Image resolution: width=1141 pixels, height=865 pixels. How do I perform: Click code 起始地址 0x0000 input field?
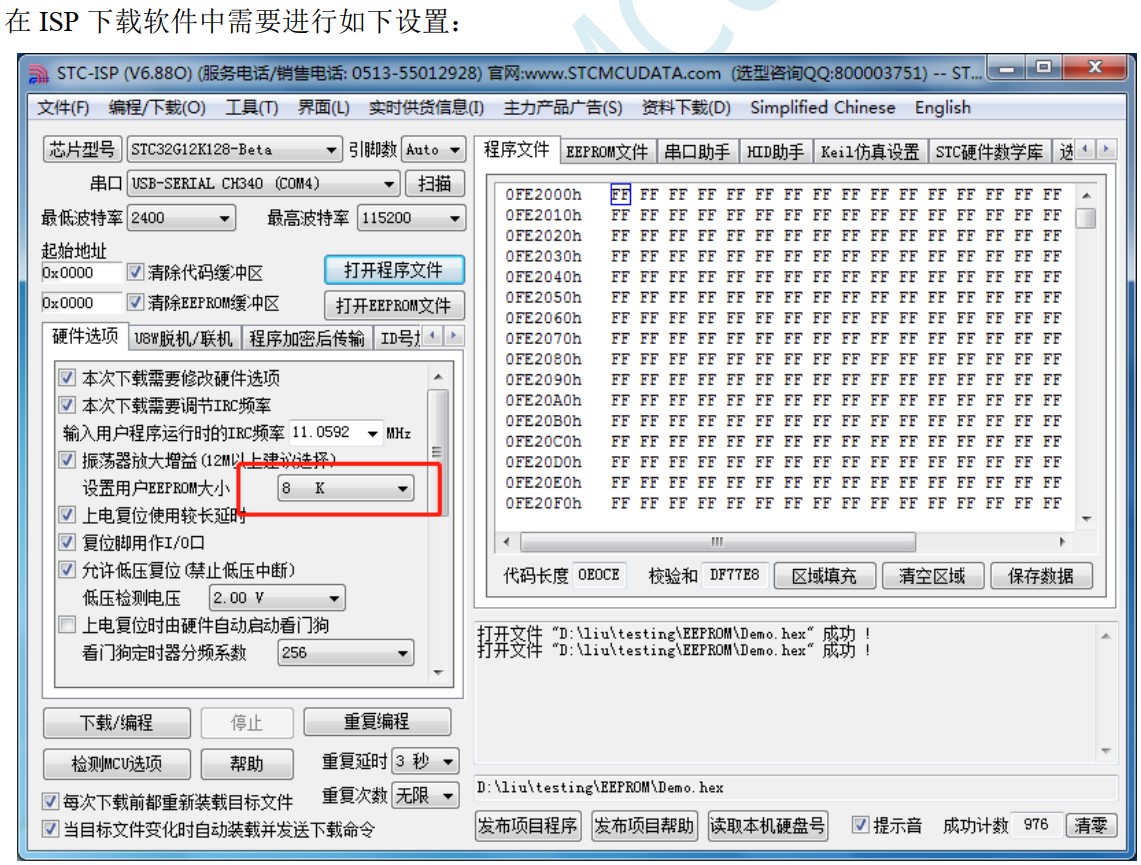pos(82,273)
